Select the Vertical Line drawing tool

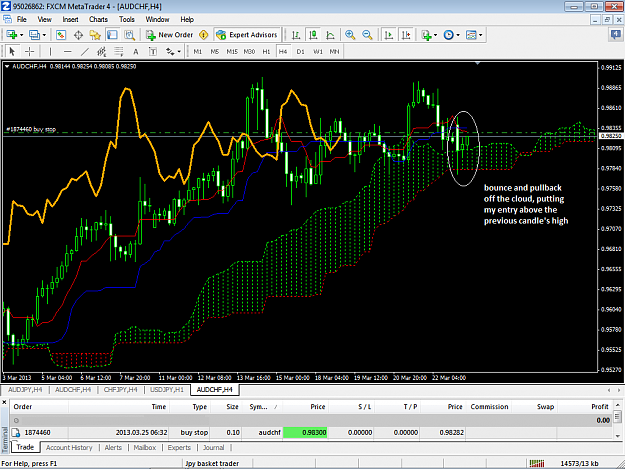pyautogui.click(x=50, y=51)
